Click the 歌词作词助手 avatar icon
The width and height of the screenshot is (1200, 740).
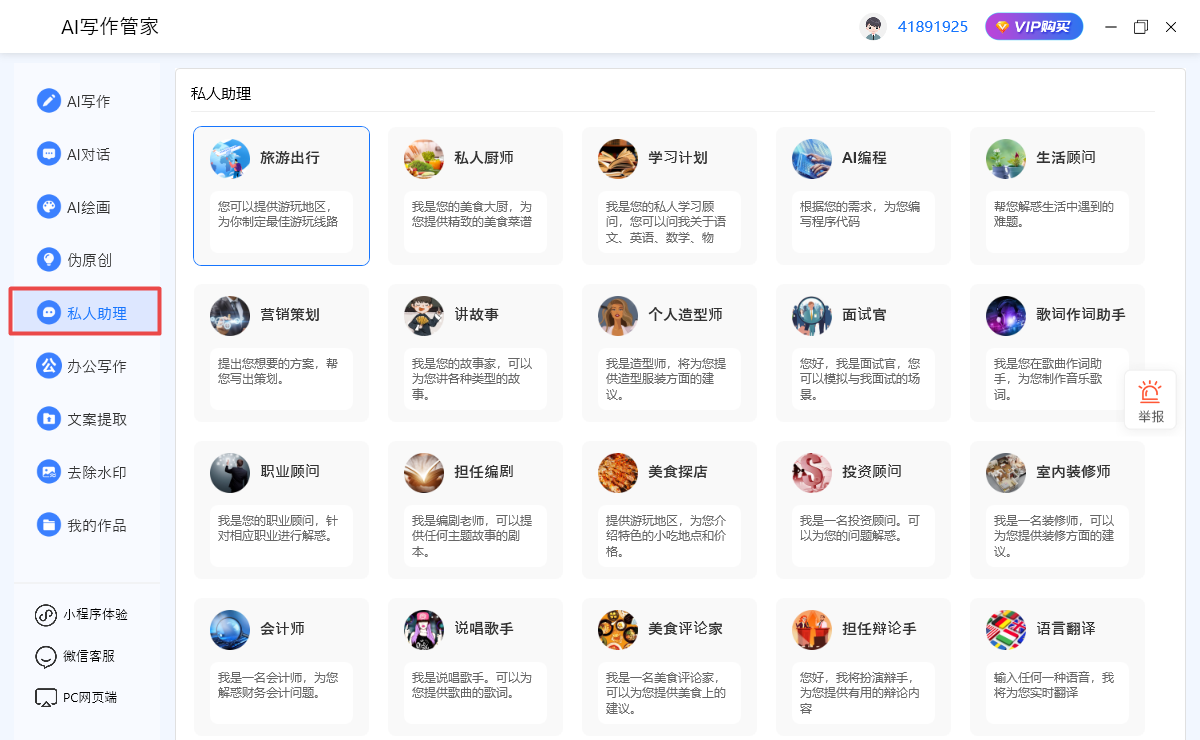tap(1006, 315)
